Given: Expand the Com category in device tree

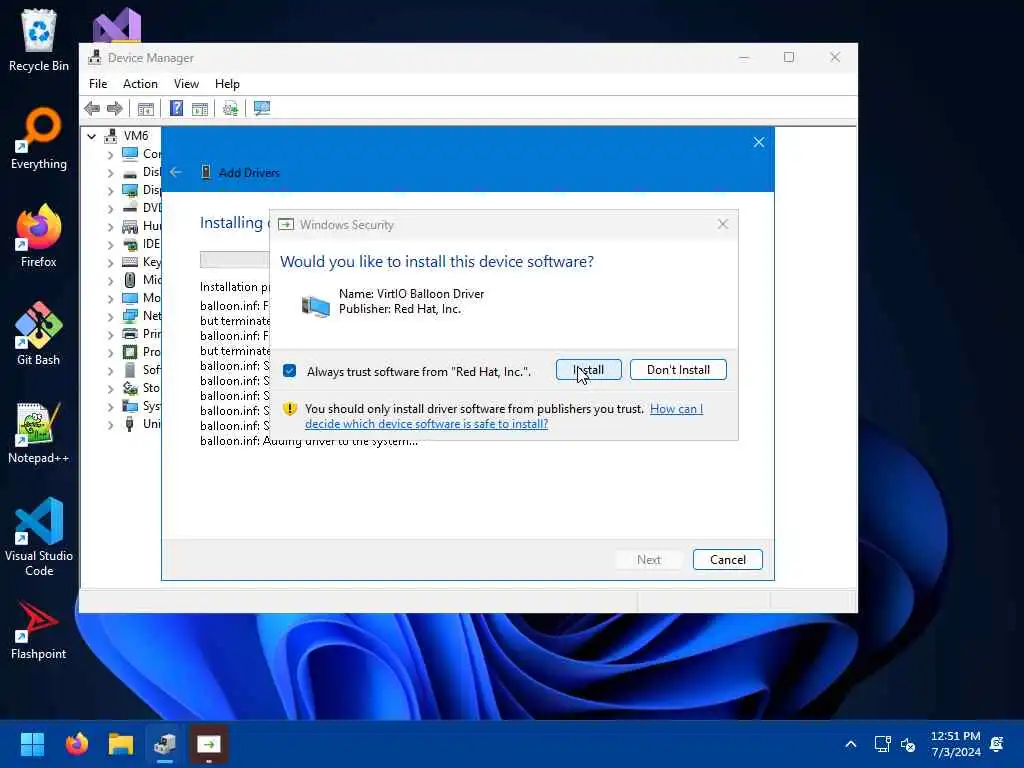Looking at the screenshot, I should [110, 155].
